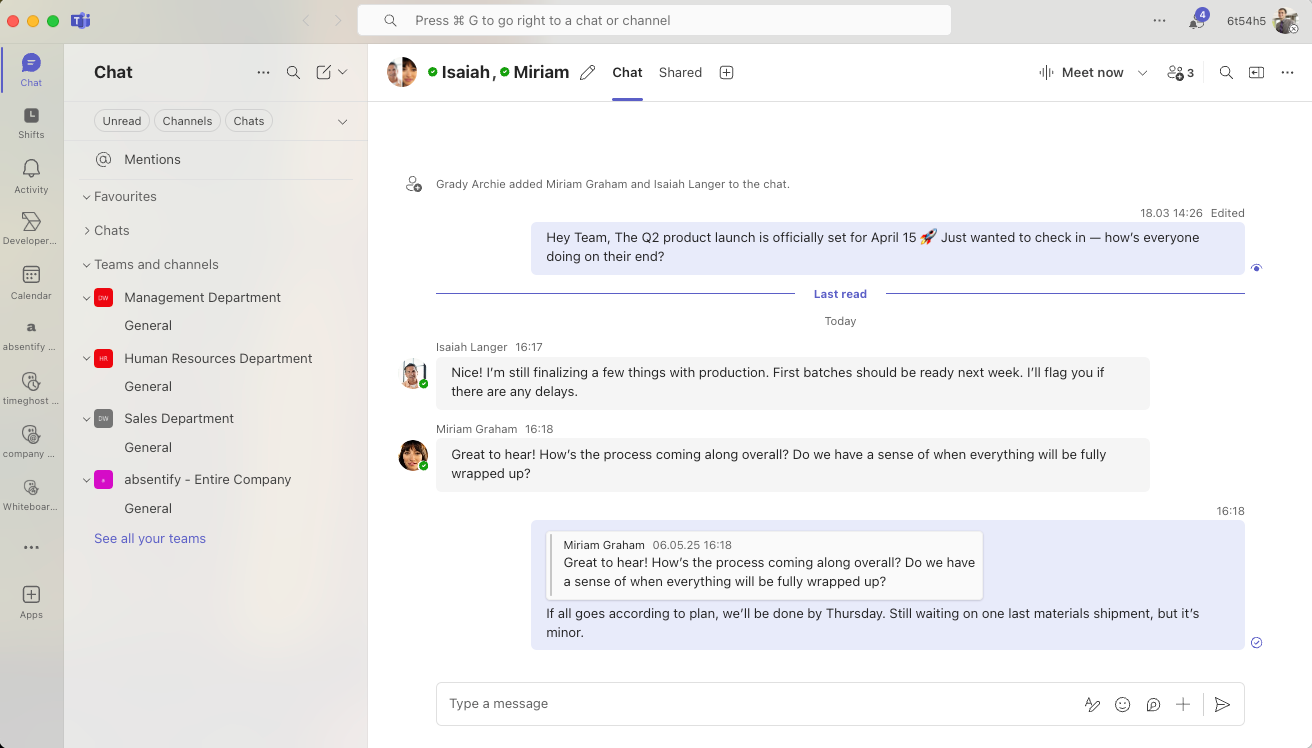
Task: Open Miriam Graham's avatar in conversation
Action: click(413, 455)
